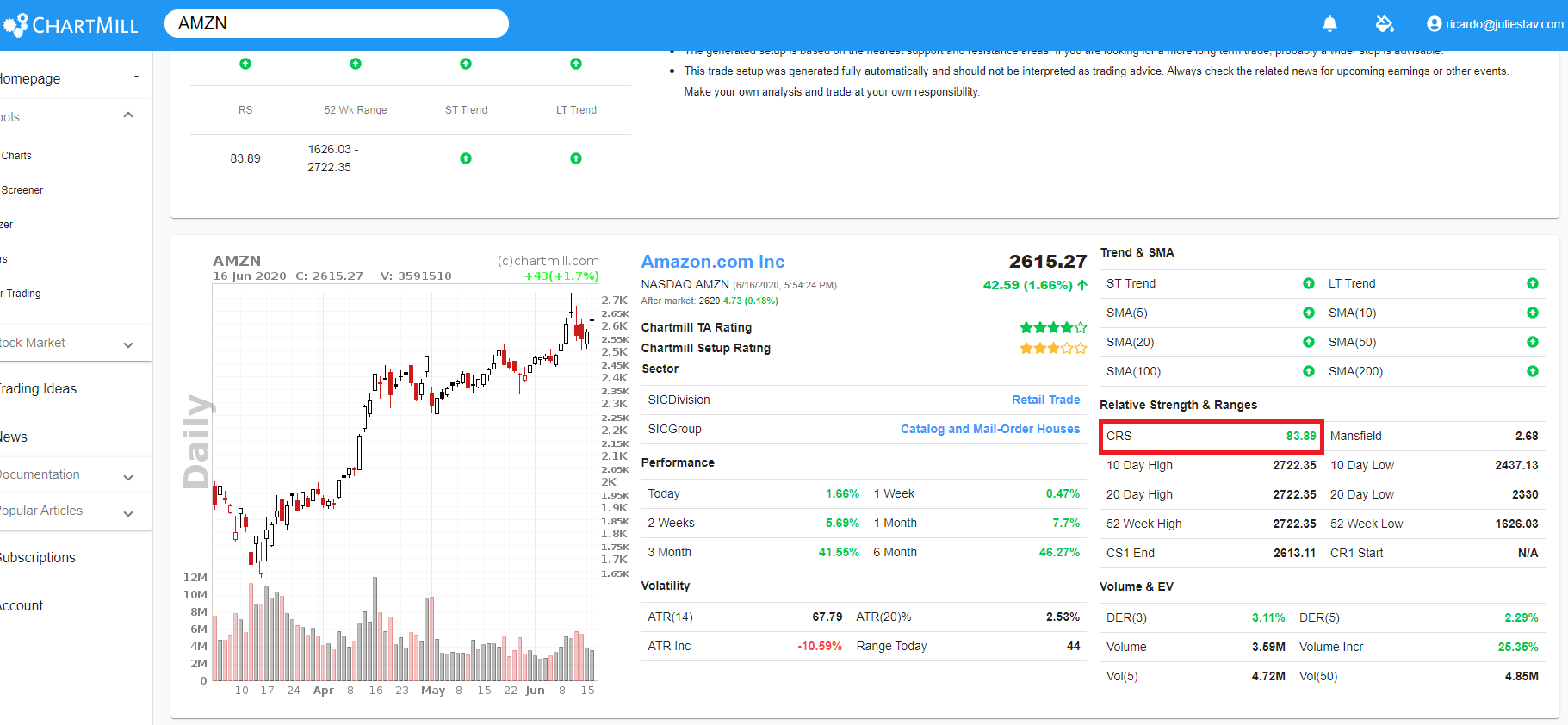Open Retail Trade SIC division link

click(x=1045, y=400)
